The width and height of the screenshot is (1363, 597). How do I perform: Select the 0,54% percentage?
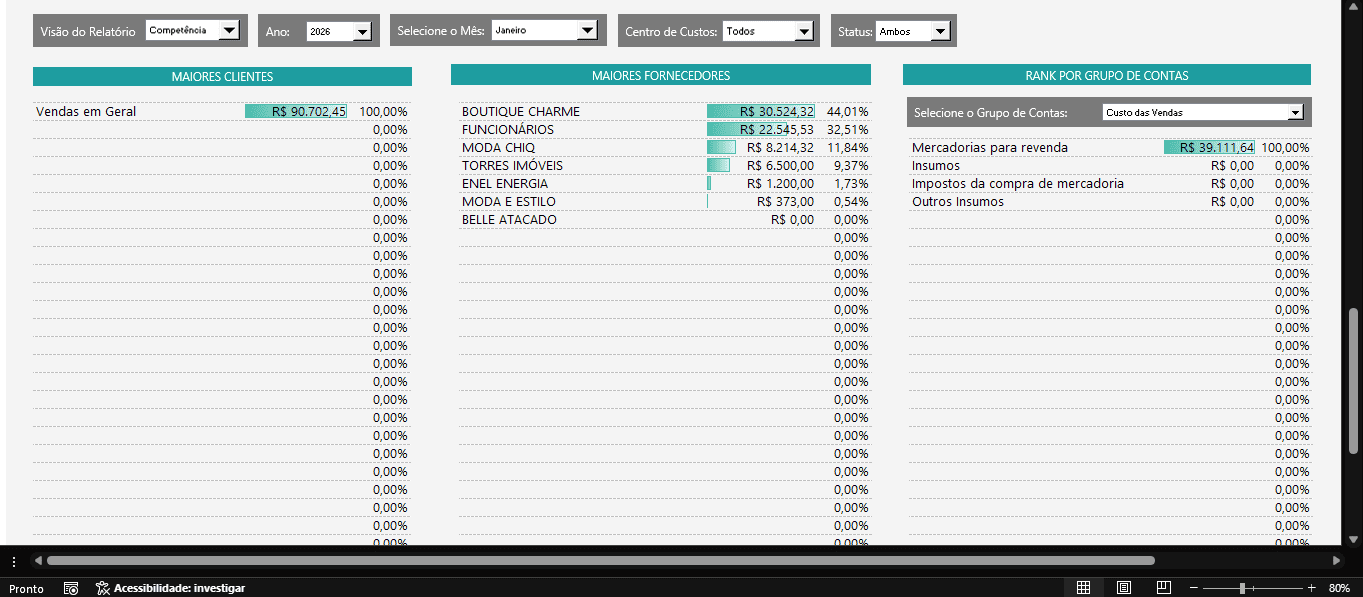coord(851,201)
